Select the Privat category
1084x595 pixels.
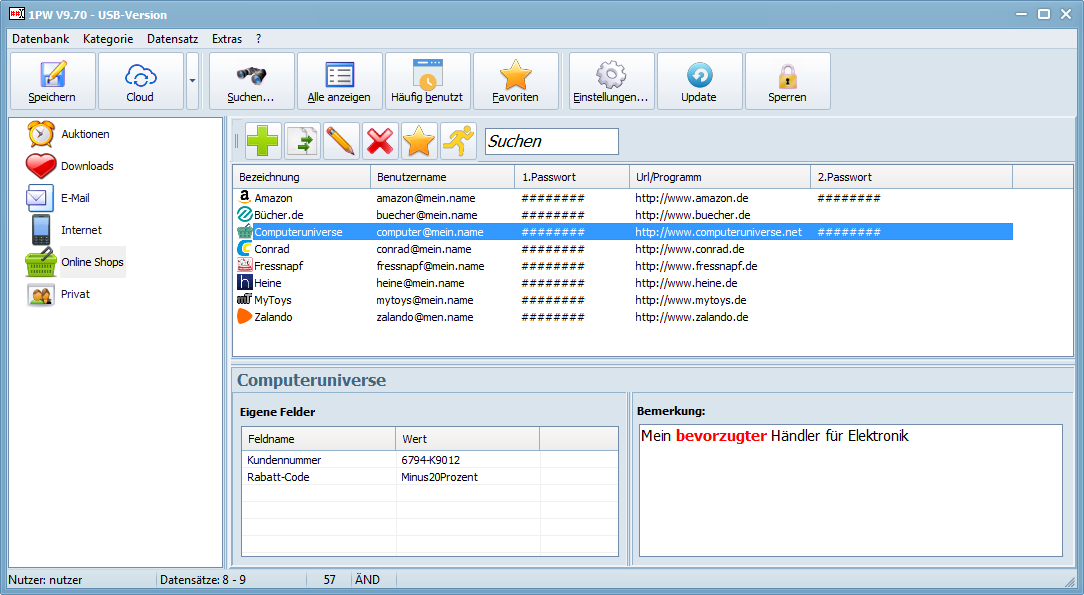(x=75, y=294)
